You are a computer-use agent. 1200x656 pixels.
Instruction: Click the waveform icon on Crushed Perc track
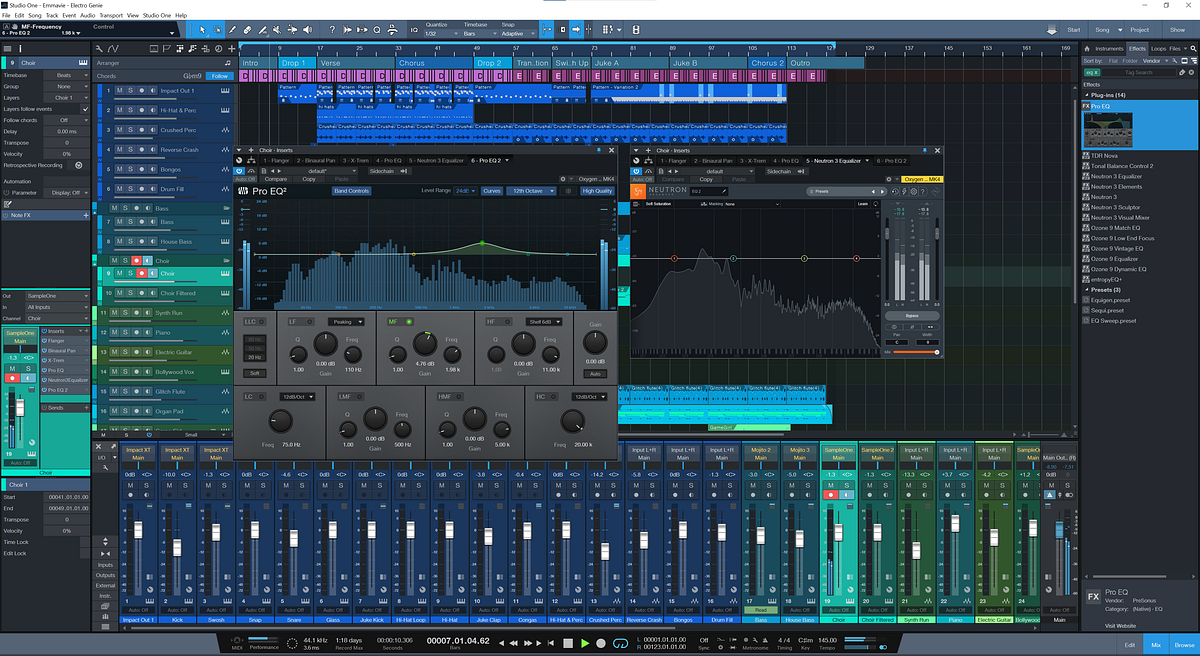click(x=225, y=130)
